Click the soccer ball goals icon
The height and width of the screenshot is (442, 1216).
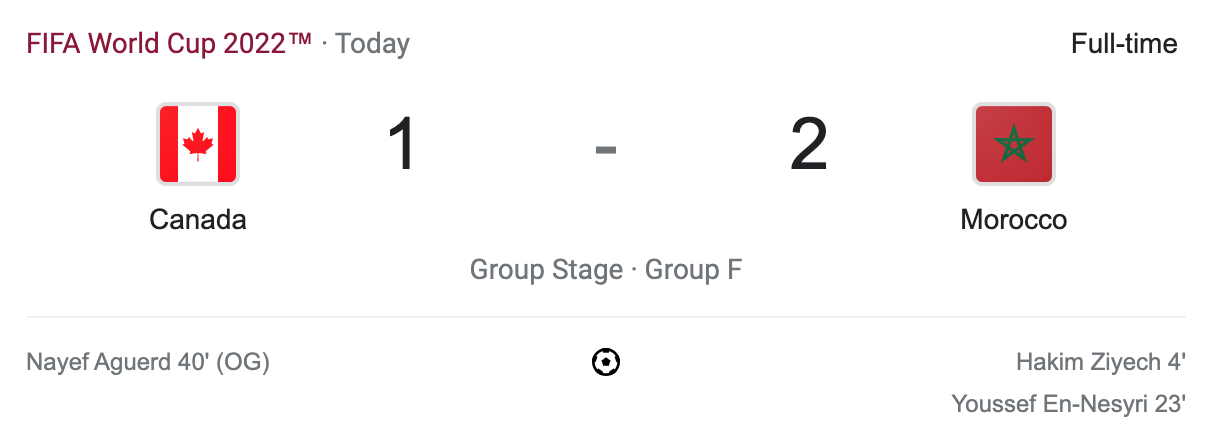(606, 362)
